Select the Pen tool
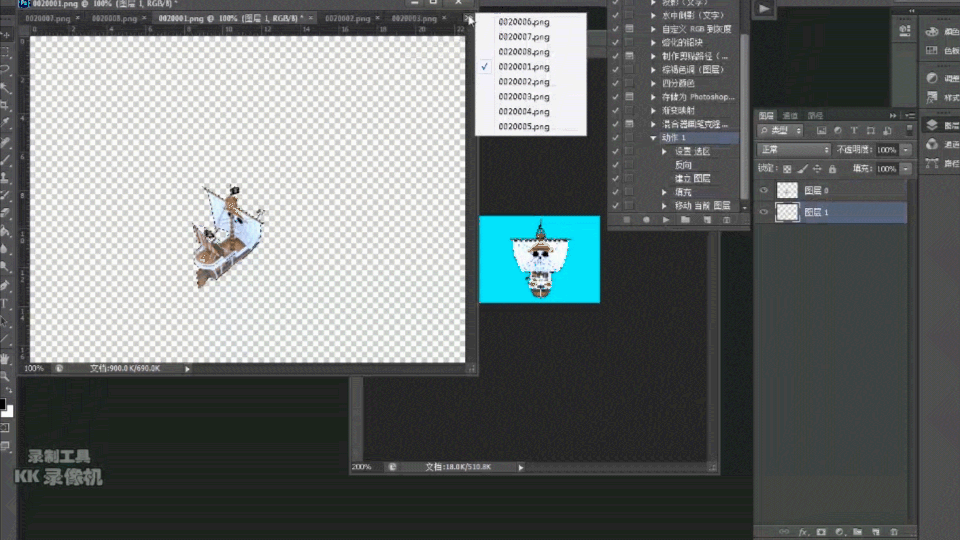Screen dimensions: 960x540 [x=5, y=285]
